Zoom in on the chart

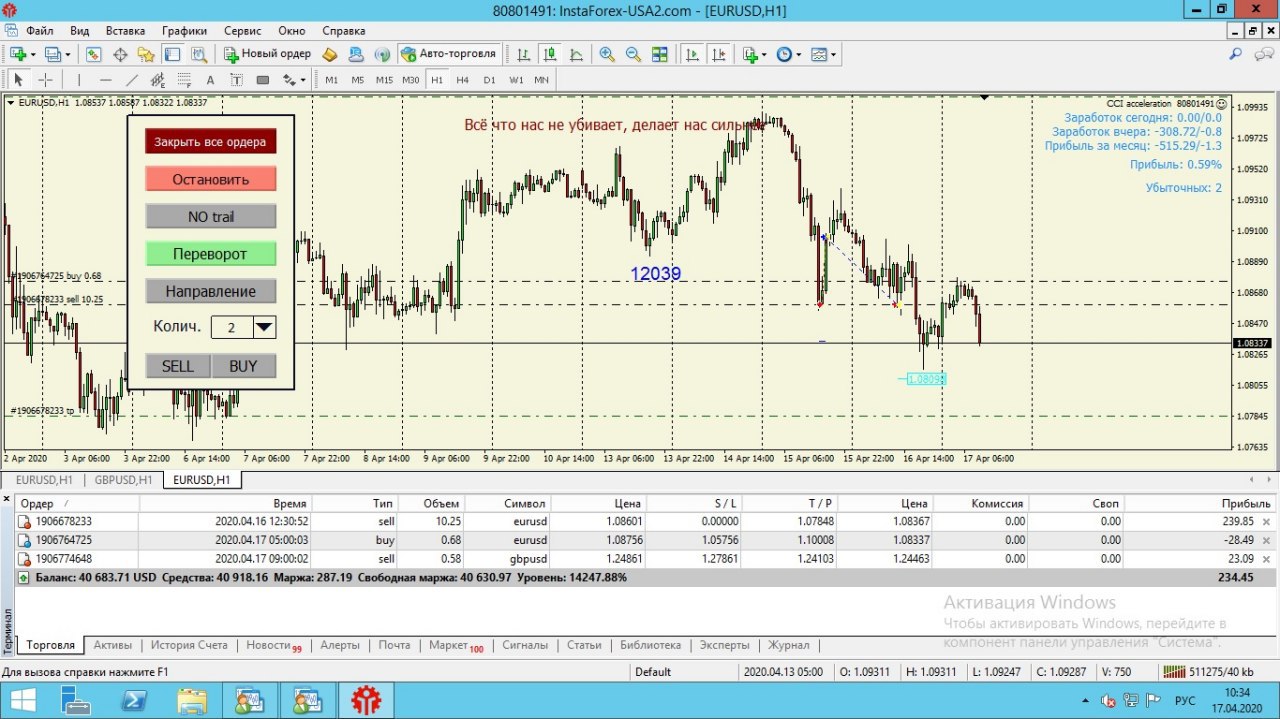[x=607, y=54]
